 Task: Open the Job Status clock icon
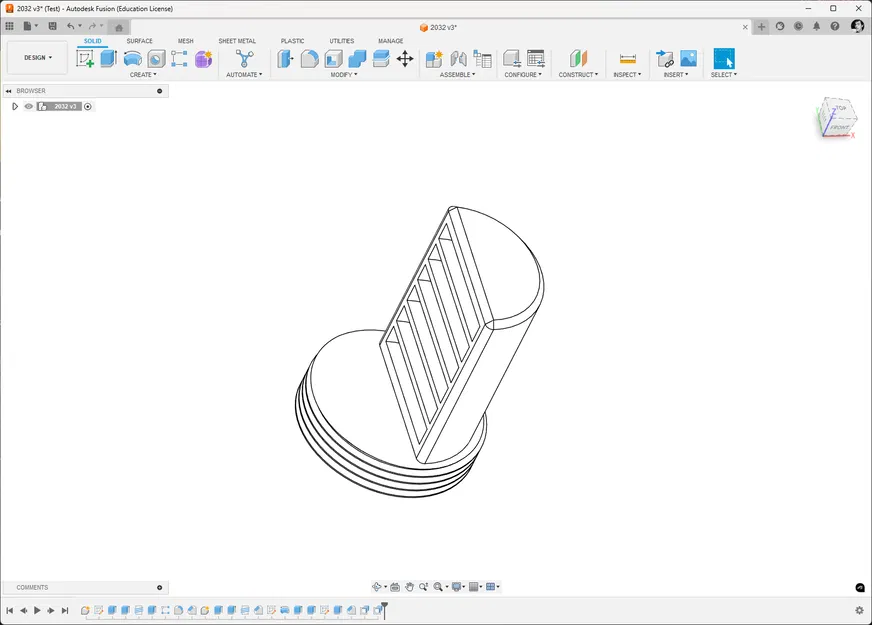798,26
